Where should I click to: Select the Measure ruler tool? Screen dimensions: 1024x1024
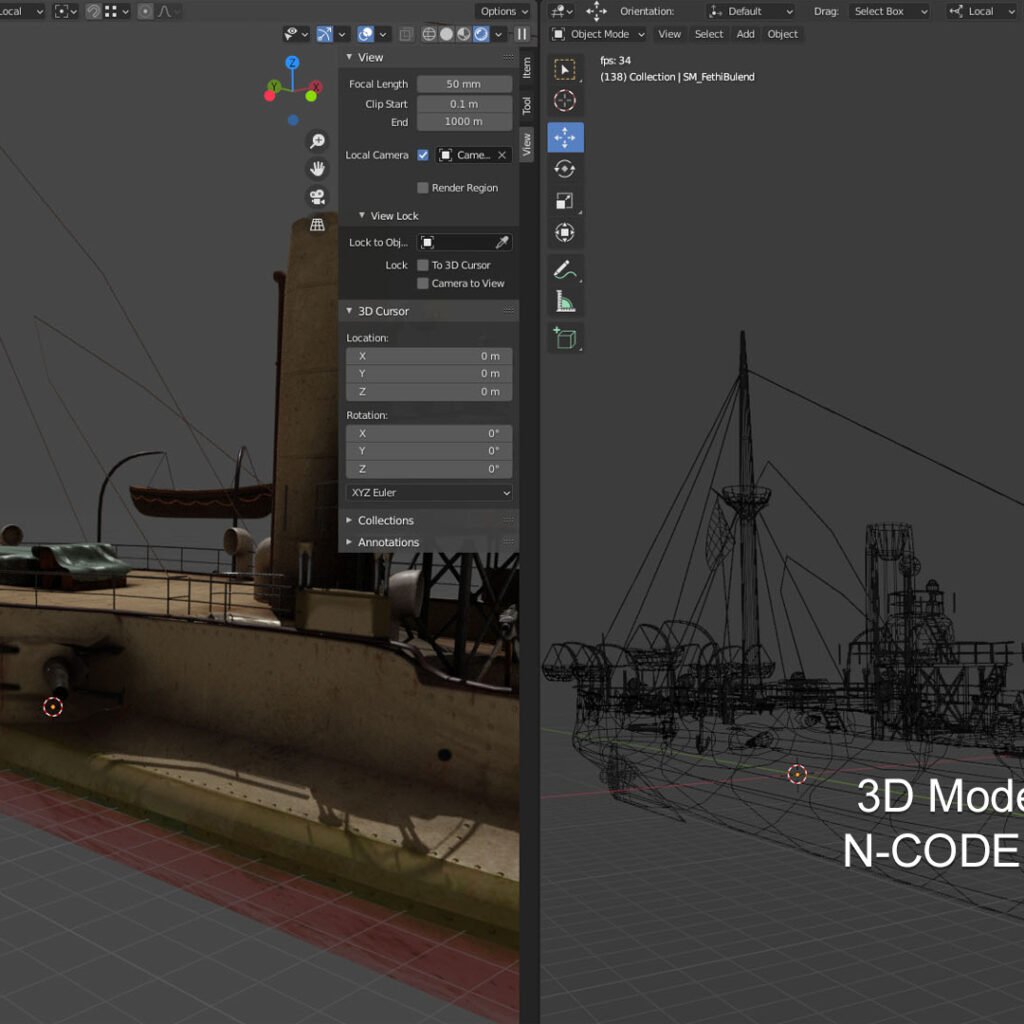(x=565, y=302)
